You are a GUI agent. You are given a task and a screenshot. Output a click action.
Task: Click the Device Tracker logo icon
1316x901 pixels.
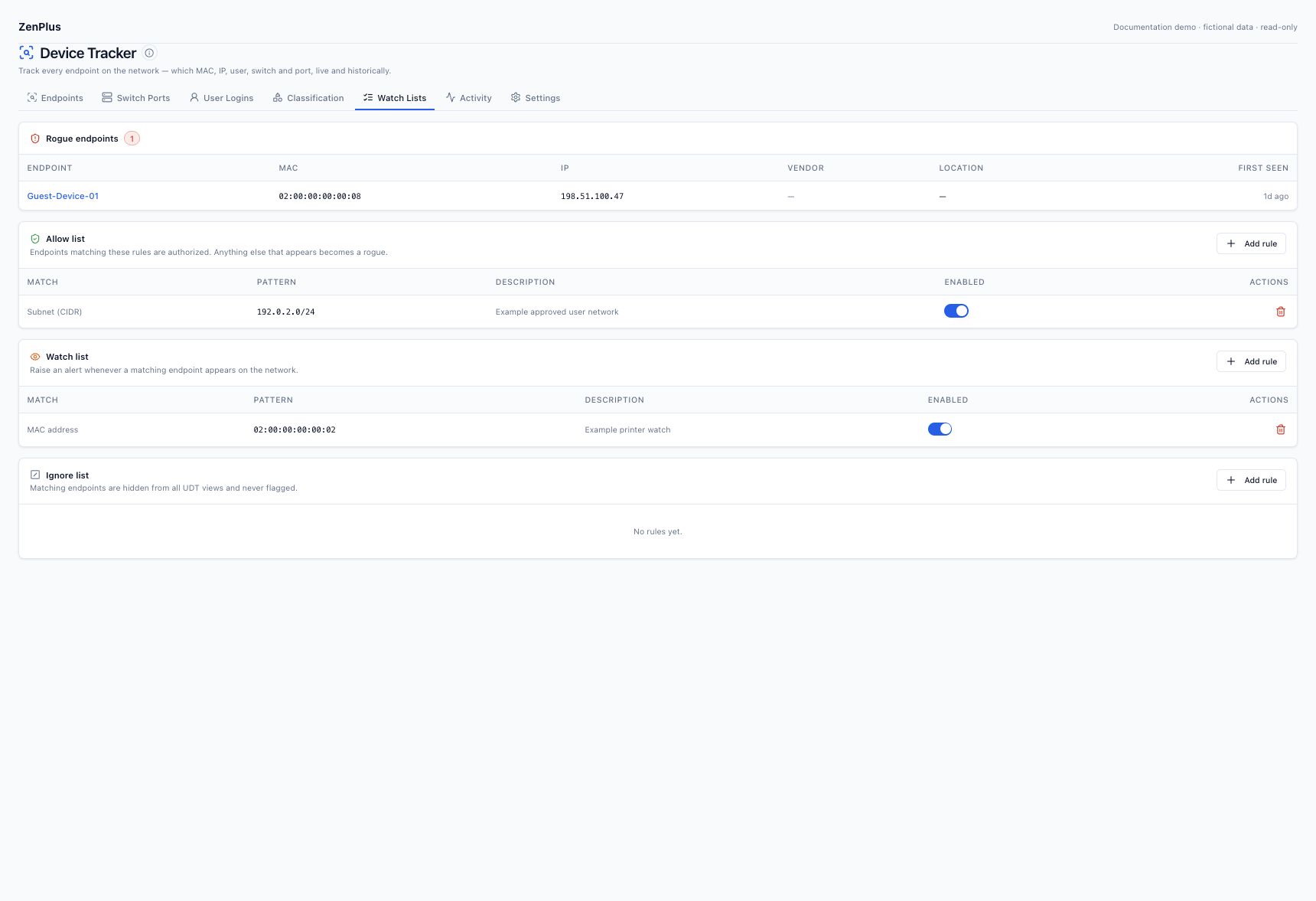[x=26, y=53]
